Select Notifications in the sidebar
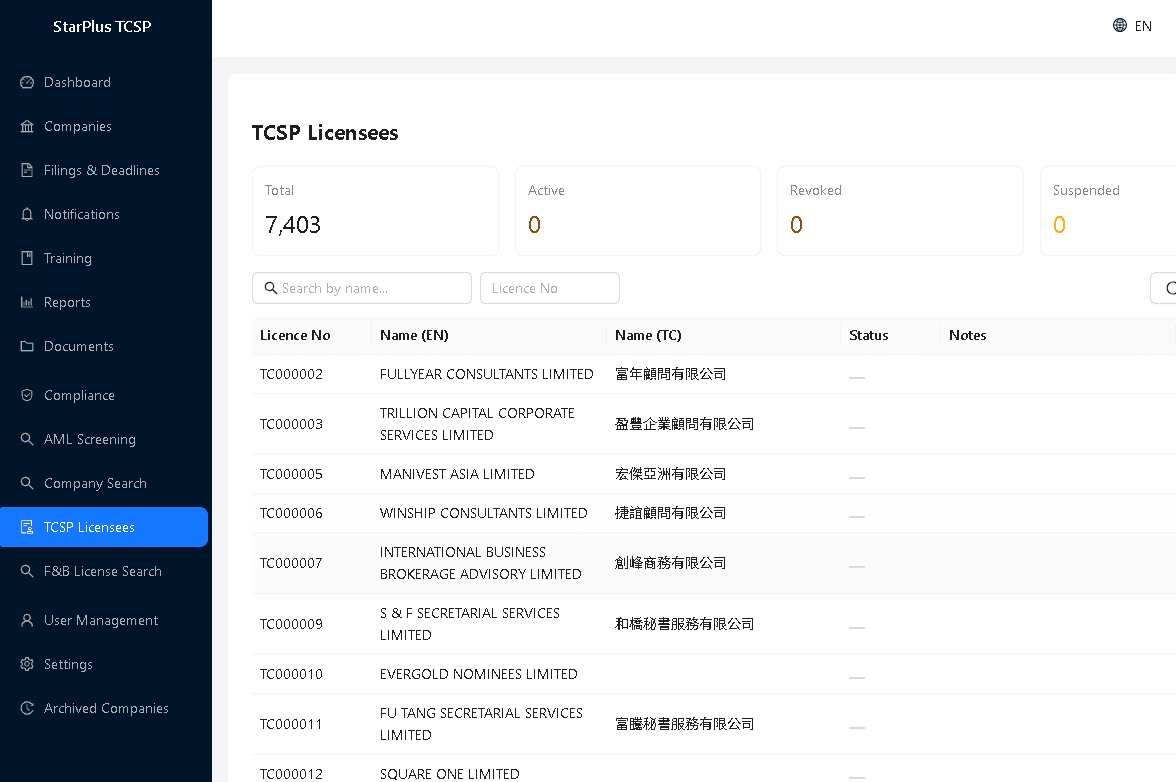 pyautogui.click(x=104, y=214)
